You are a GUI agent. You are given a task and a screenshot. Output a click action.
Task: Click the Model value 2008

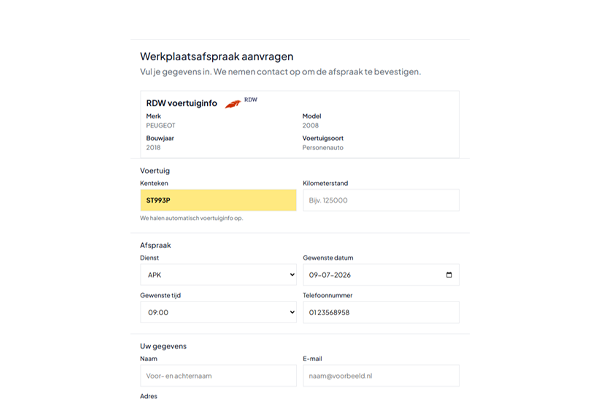[312, 125]
